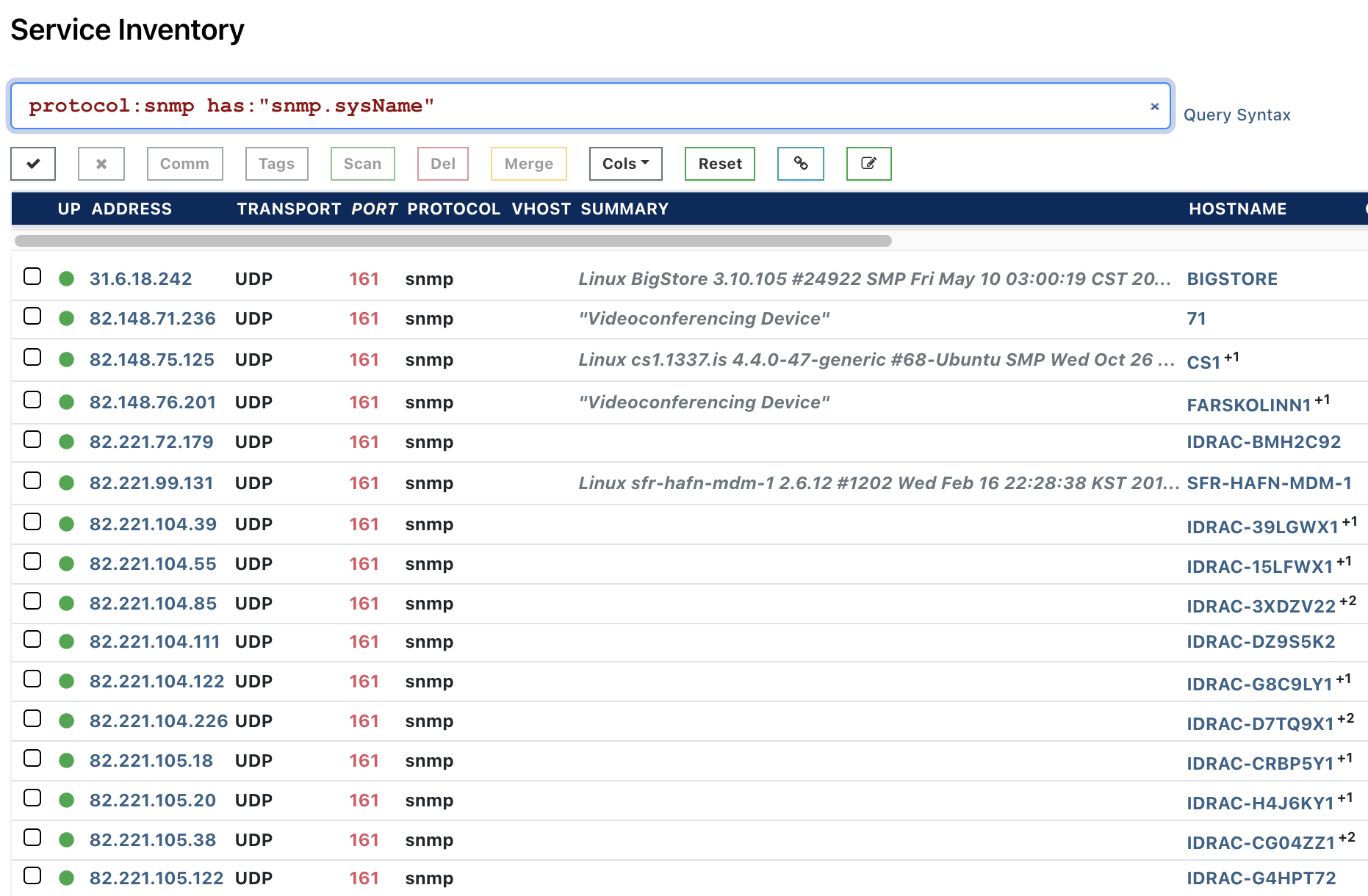Open the link sharing icon next to Reset
The image size is (1368, 896).
800,164
